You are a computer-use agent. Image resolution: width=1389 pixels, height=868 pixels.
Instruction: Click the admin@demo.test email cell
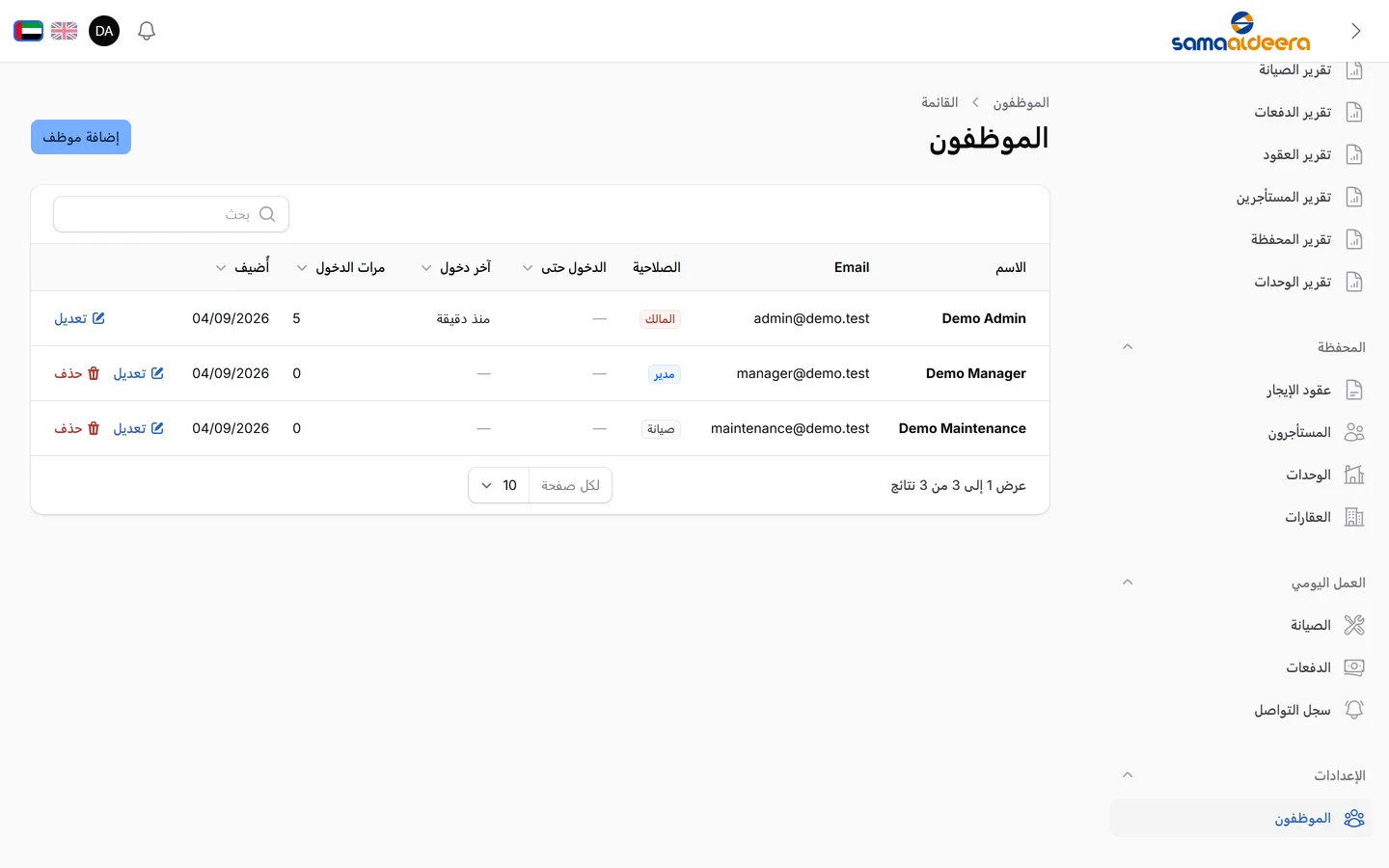(811, 318)
